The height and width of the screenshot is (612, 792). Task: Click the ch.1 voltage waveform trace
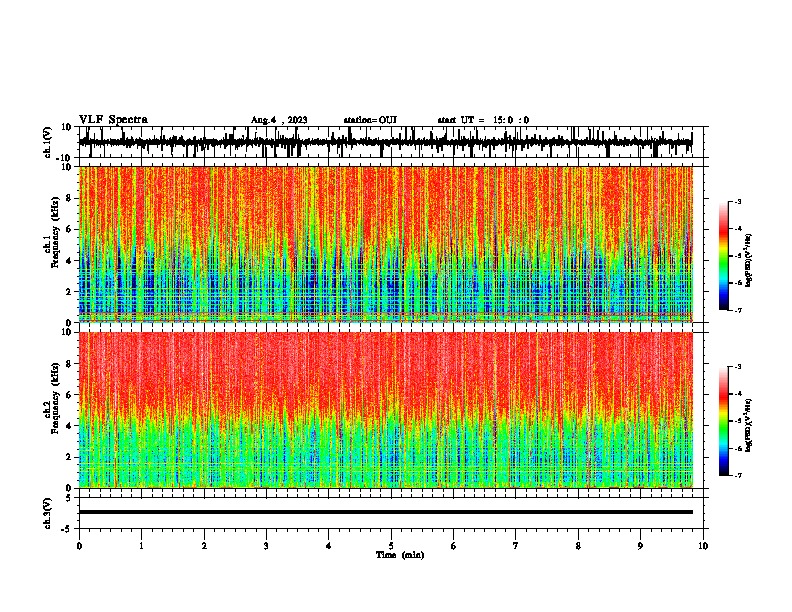click(x=385, y=142)
